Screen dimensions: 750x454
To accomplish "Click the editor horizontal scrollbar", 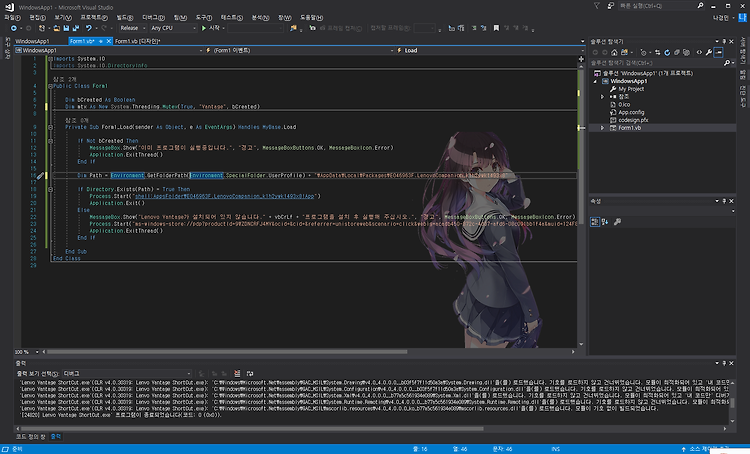I will [x=227, y=352].
